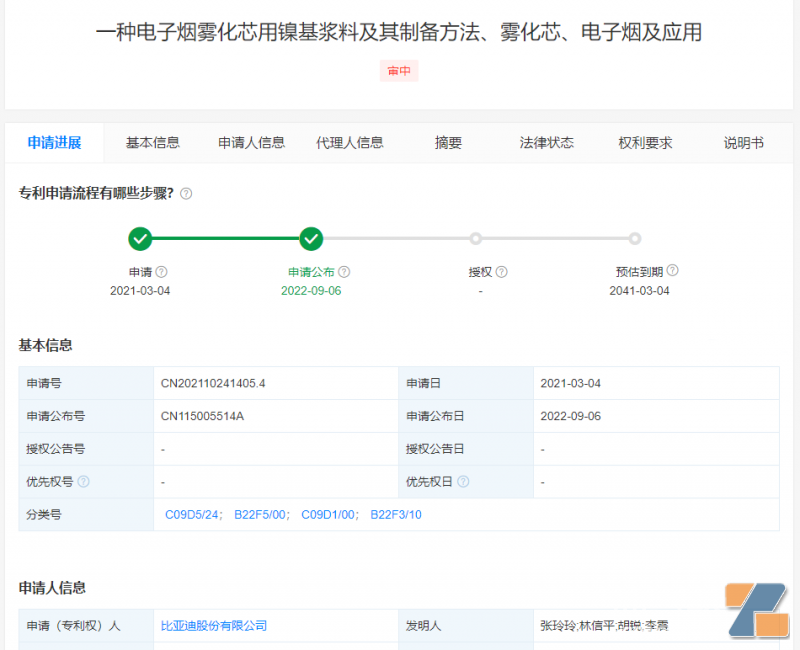Select the 代理人信息 tab
Viewport: 800px width, 650px height.
(349, 142)
